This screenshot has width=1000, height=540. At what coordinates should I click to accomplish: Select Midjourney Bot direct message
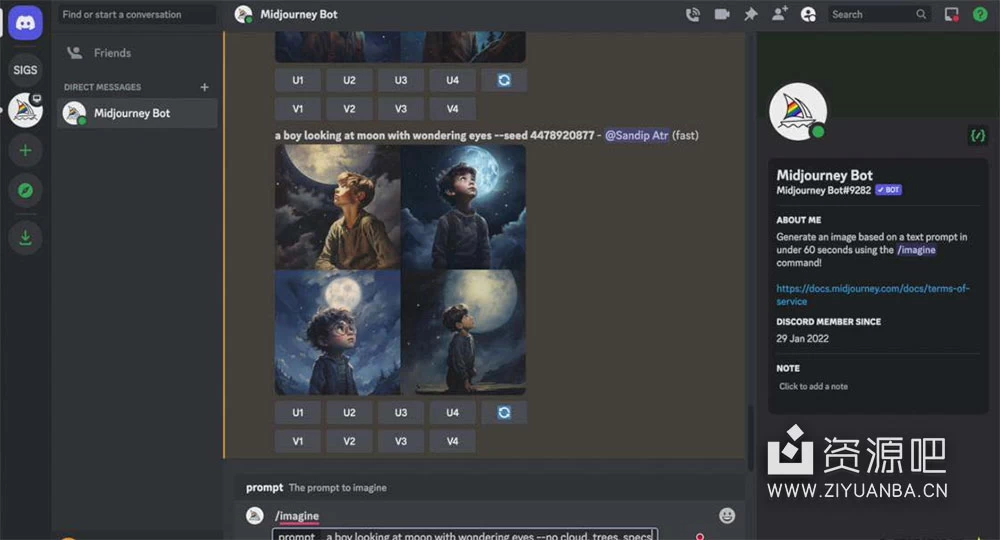[x=136, y=113]
